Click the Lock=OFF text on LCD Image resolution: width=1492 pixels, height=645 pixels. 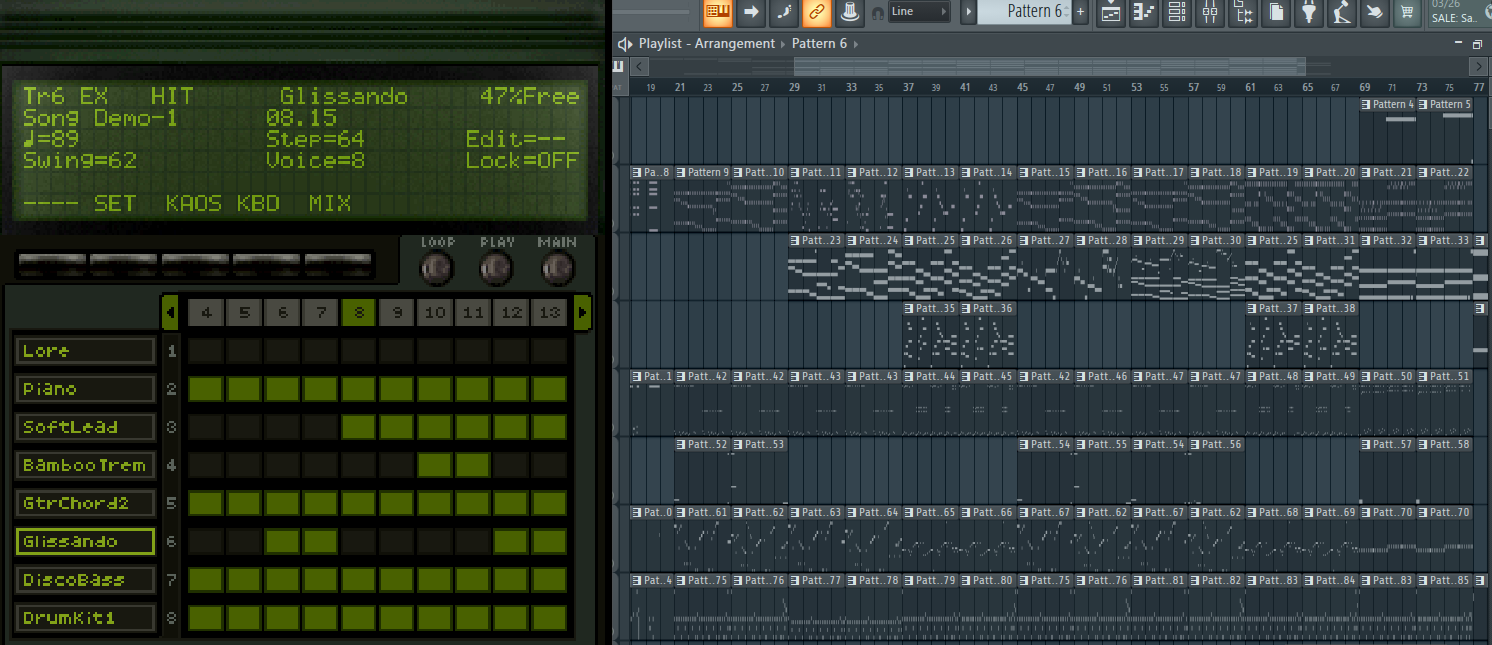point(522,160)
